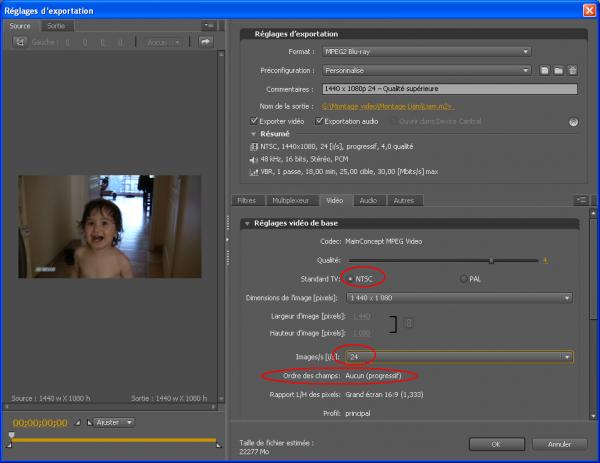Click the link icon for image dimensions
Viewport: 600px width, 463px height.
(410, 323)
